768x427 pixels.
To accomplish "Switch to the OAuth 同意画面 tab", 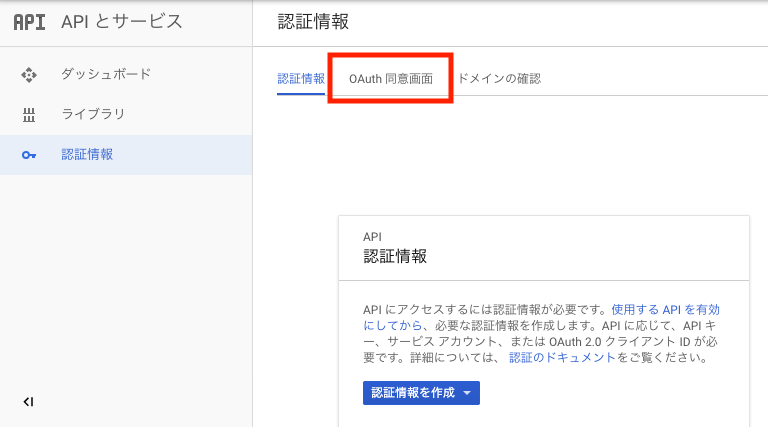I will pyautogui.click(x=391, y=78).
